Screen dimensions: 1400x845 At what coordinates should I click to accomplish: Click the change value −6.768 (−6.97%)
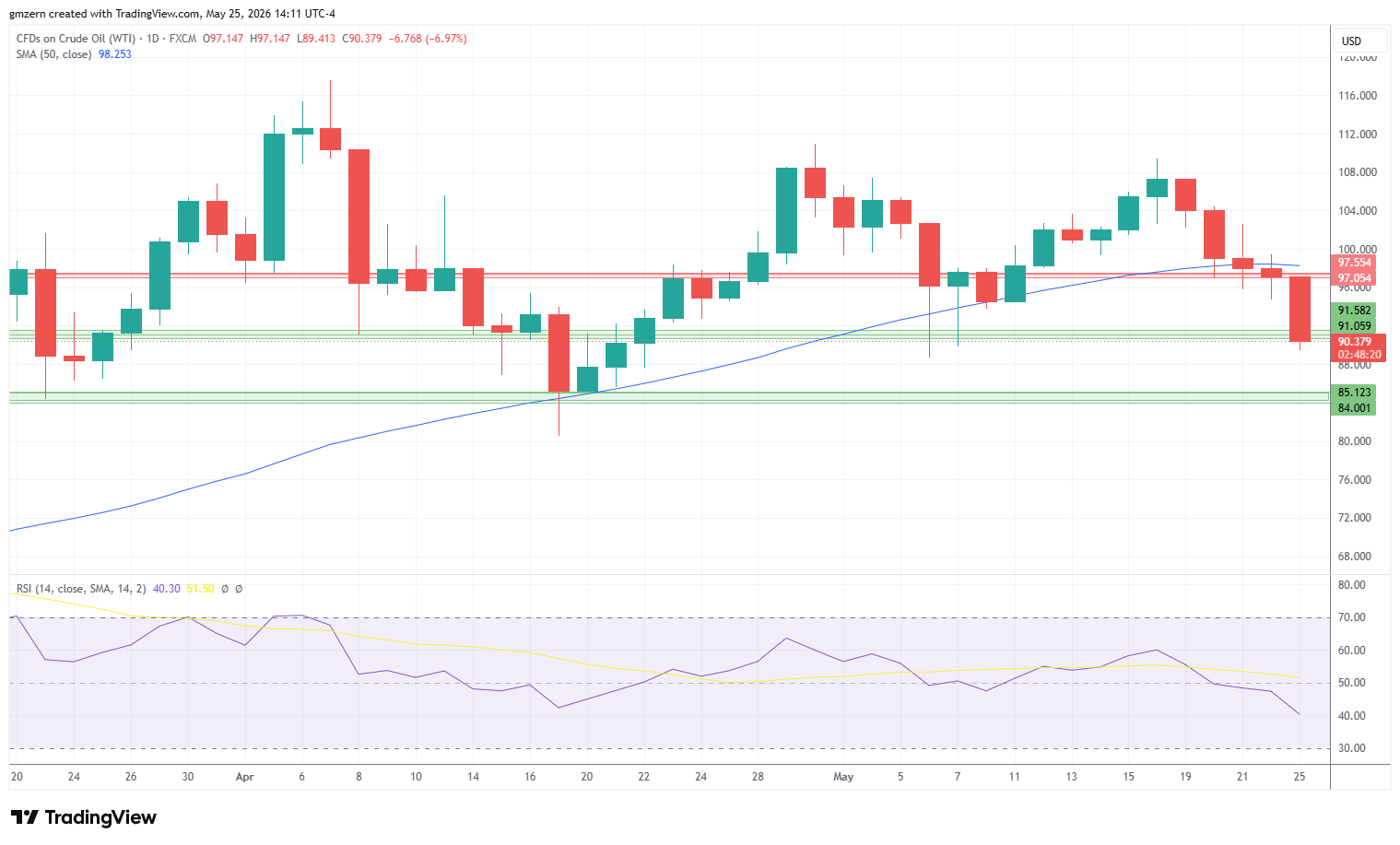(x=428, y=39)
